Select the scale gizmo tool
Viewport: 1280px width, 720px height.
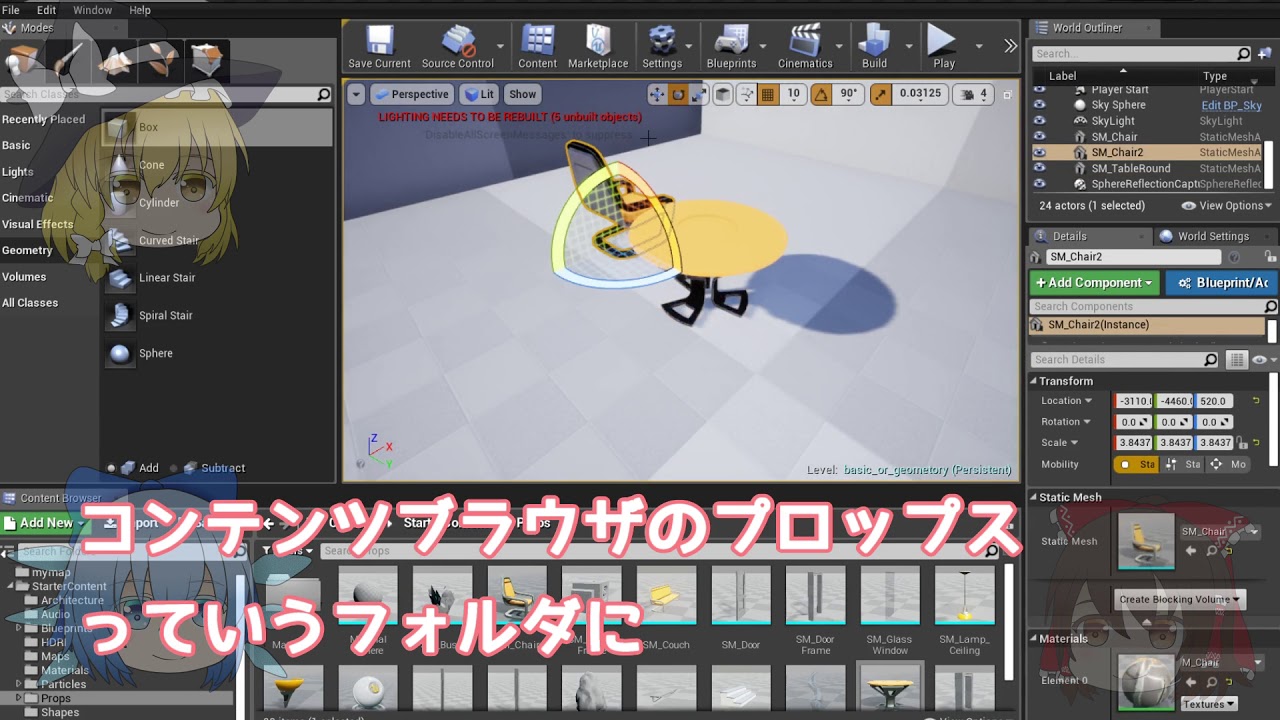click(x=699, y=94)
